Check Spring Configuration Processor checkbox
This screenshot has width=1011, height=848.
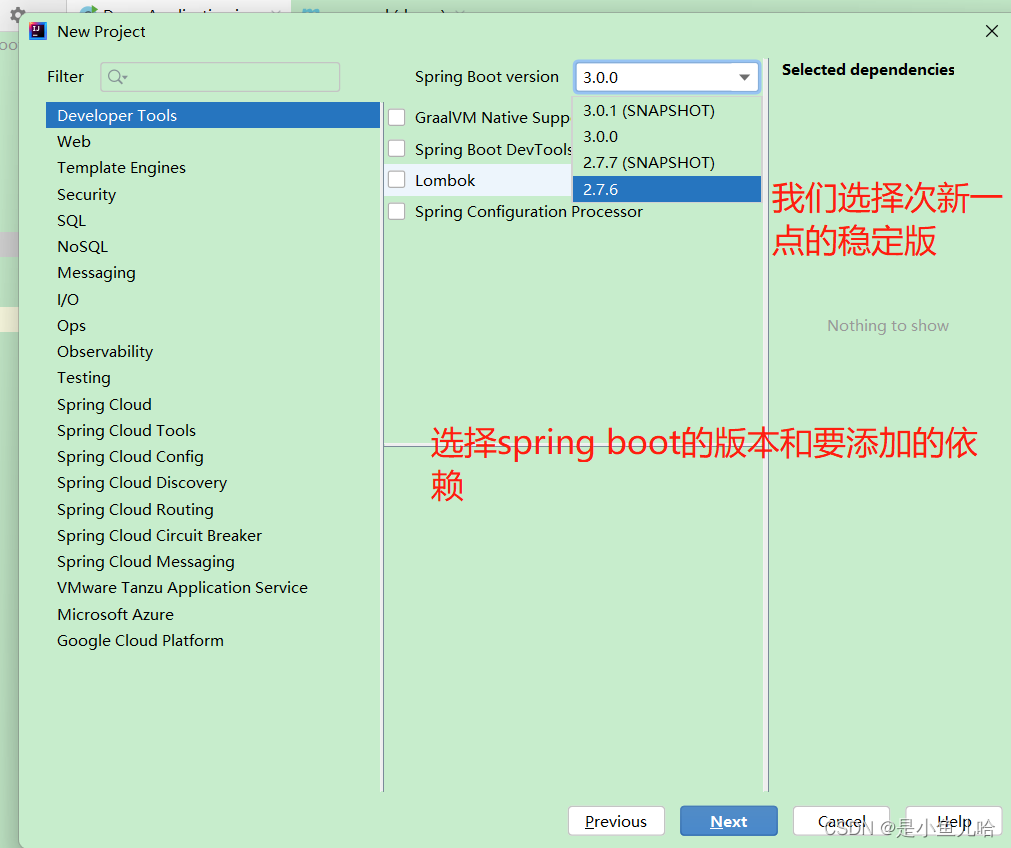[x=397, y=212]
